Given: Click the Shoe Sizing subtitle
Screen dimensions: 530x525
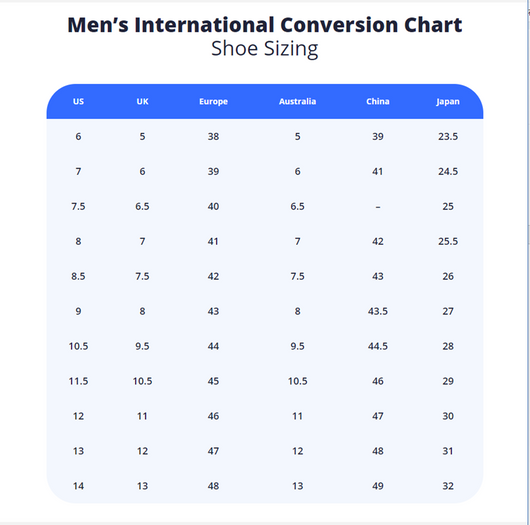Looking at the screenshot, I should (x=265, y=49).
